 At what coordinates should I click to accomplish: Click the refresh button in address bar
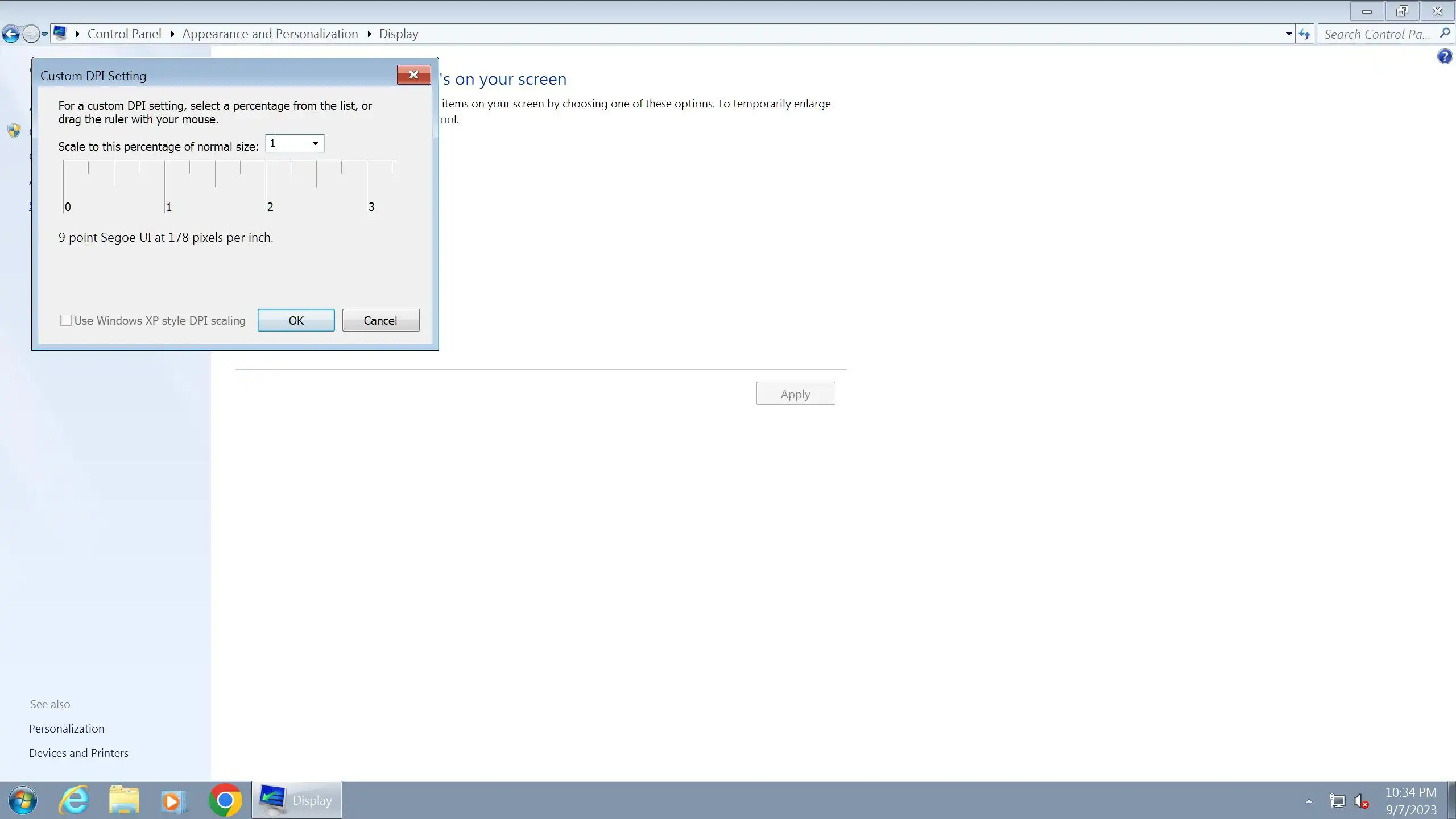(1305, 34)
